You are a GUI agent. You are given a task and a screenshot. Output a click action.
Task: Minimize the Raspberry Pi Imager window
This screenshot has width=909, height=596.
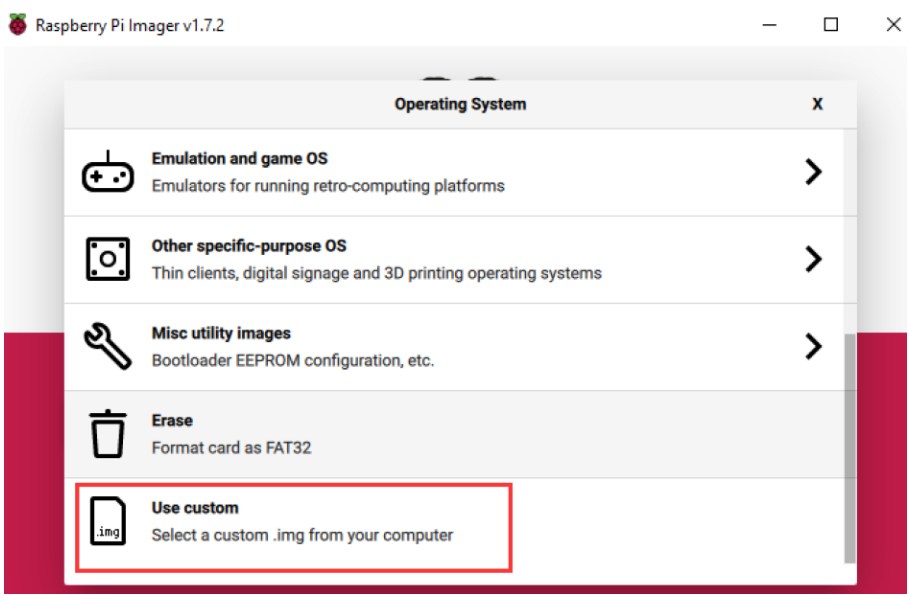pyautogui.click(x=769, y=25)
